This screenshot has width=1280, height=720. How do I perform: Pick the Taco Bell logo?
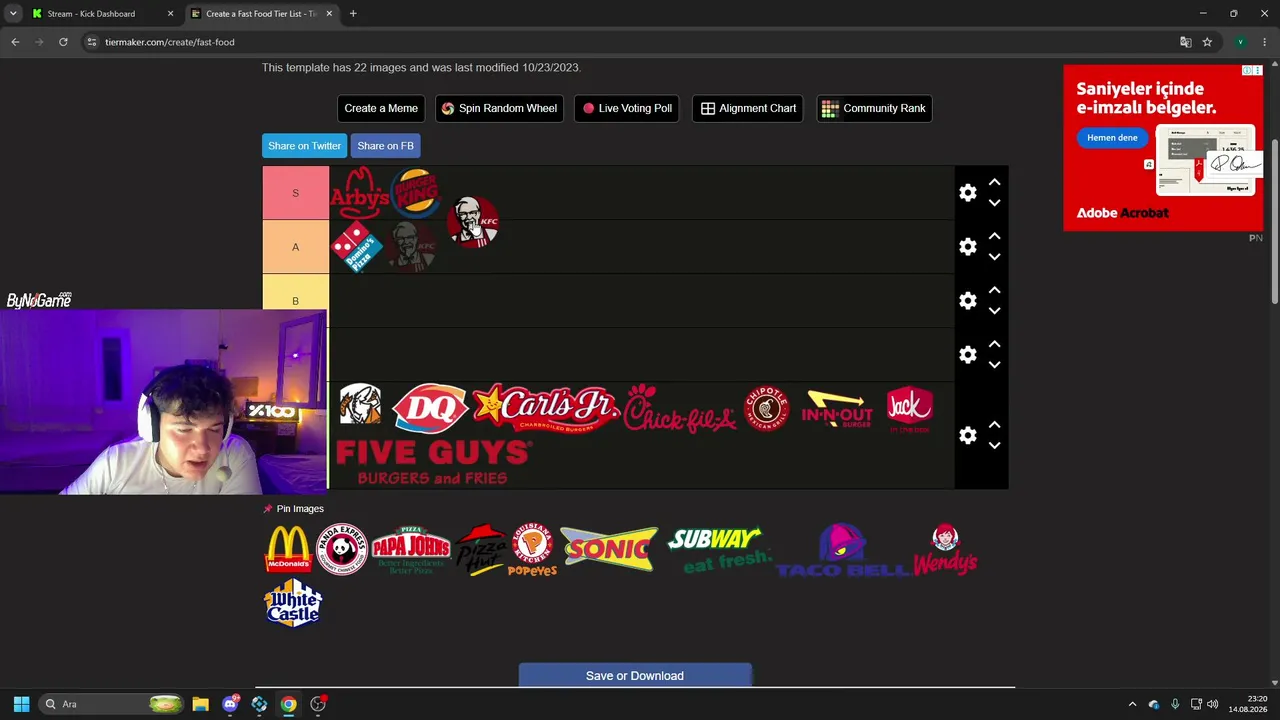(842, 550)
